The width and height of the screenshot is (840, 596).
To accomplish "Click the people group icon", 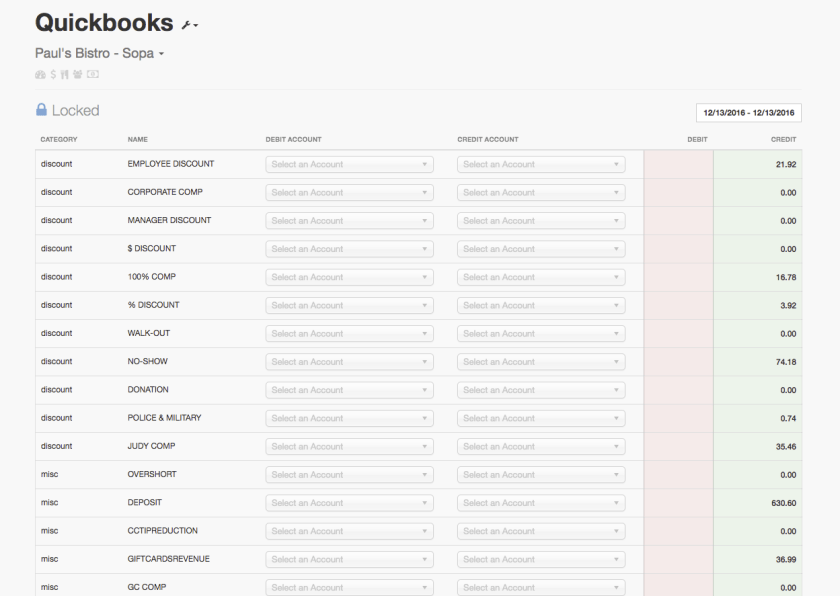I will click(77, 74).
